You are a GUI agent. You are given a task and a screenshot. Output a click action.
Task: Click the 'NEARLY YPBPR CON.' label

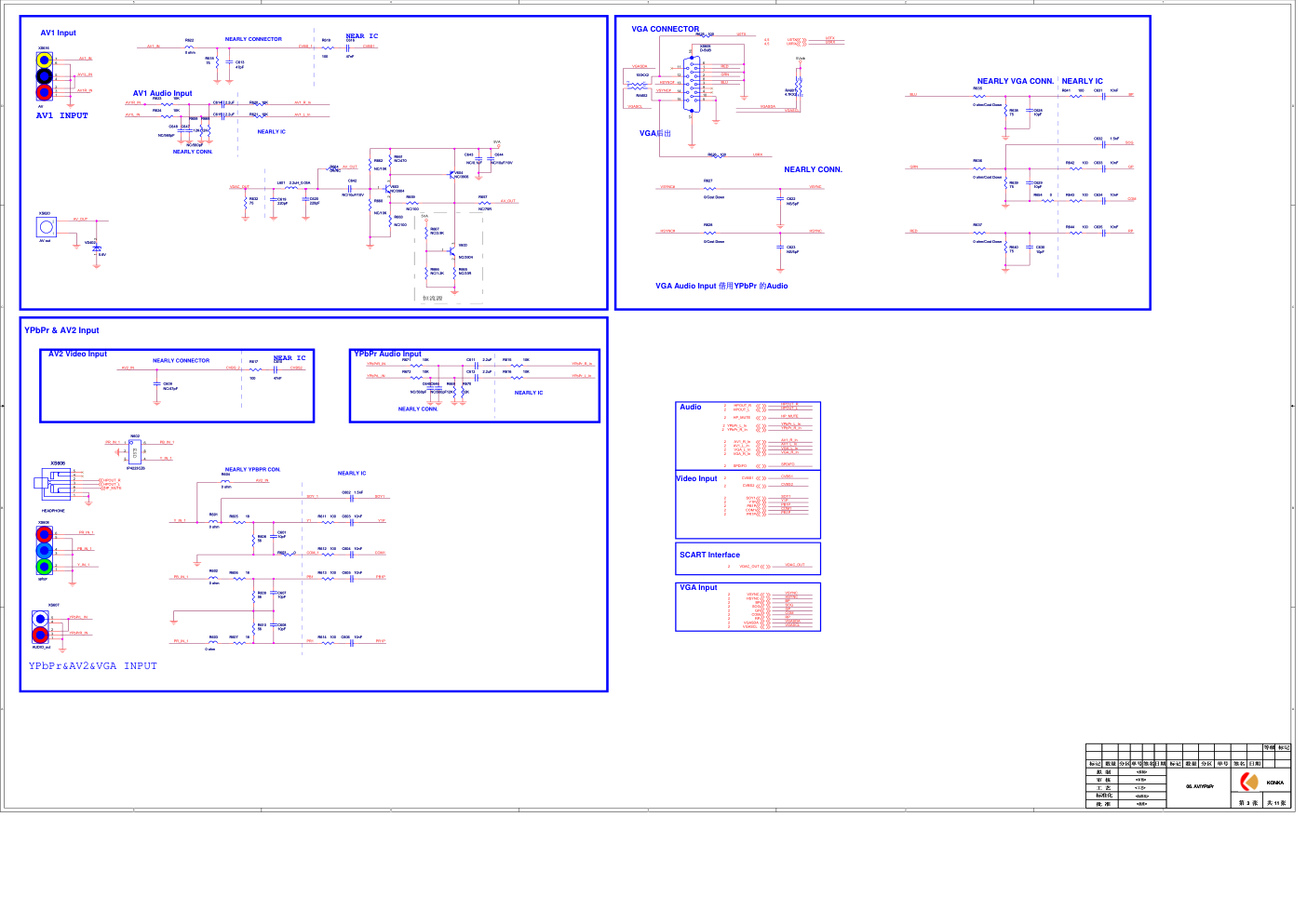point(252,470)
